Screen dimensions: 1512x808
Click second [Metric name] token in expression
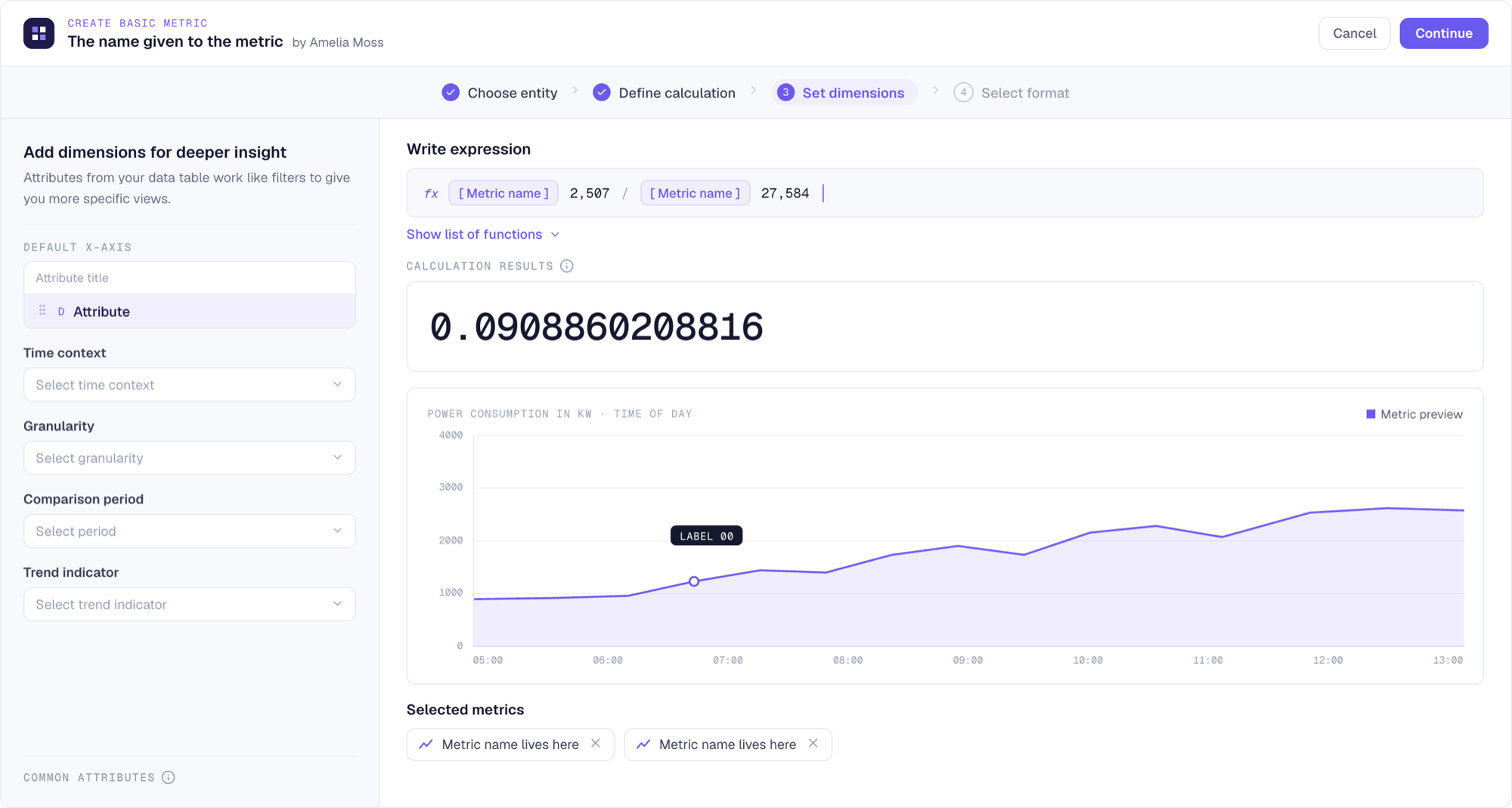[696, 193]
